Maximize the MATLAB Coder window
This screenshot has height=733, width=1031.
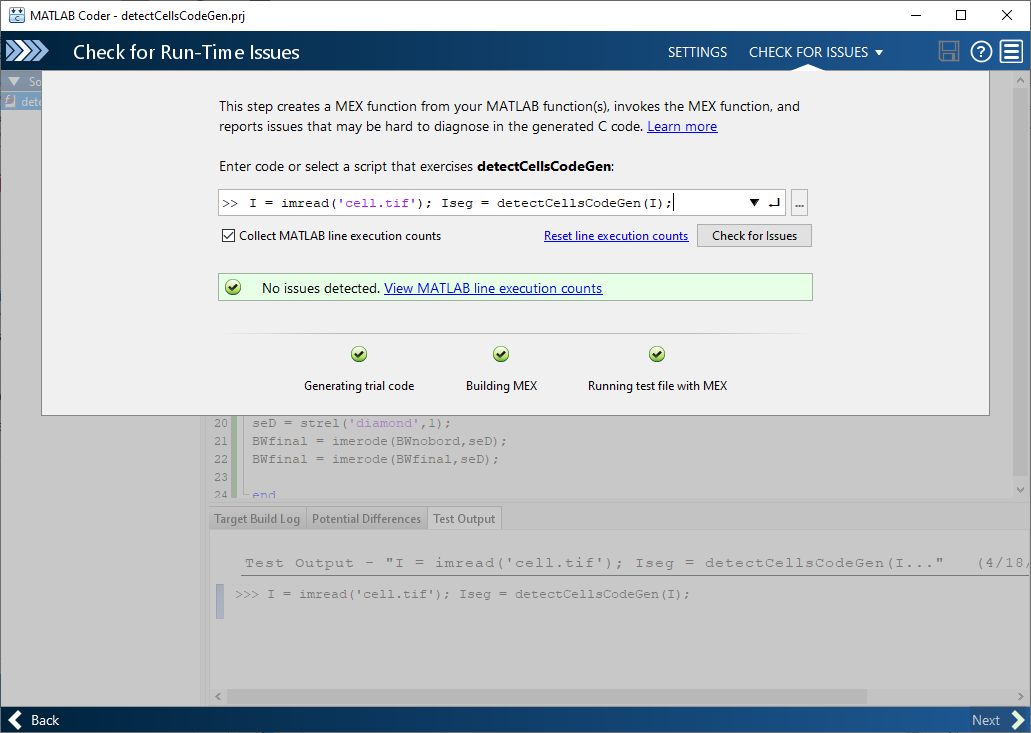tap(961, 15)
